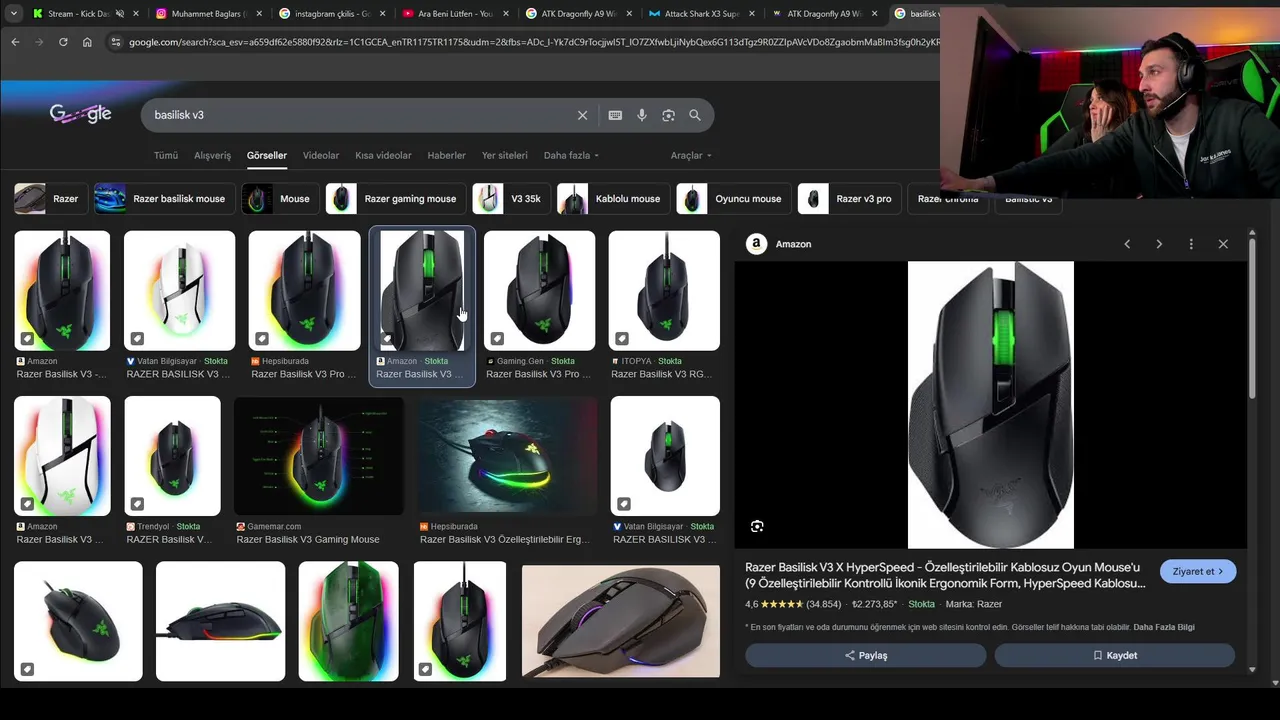
Task: Click in the basilisk v3 search input field
Action: pyautogui.click(x=360, y=115)
